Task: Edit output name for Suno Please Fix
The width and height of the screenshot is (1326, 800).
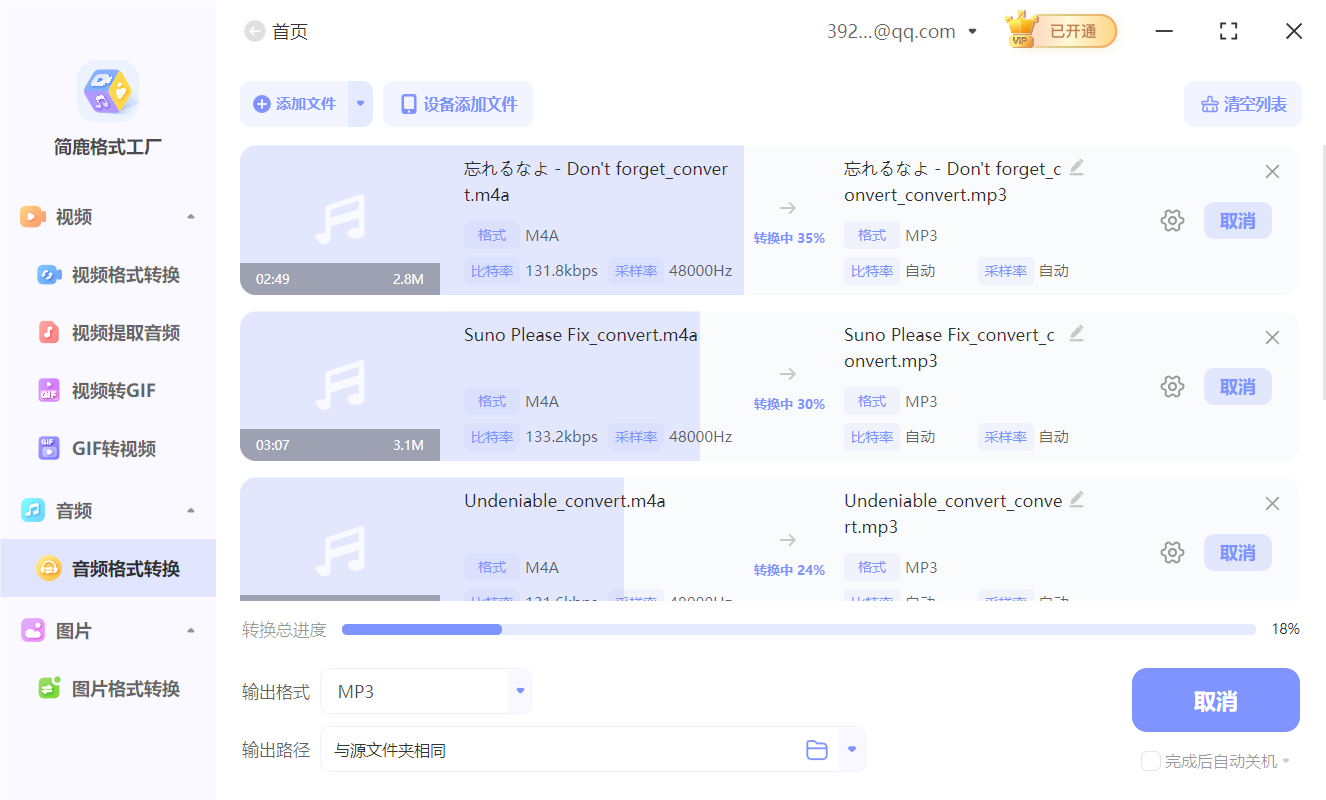Action: [1076, 333]
